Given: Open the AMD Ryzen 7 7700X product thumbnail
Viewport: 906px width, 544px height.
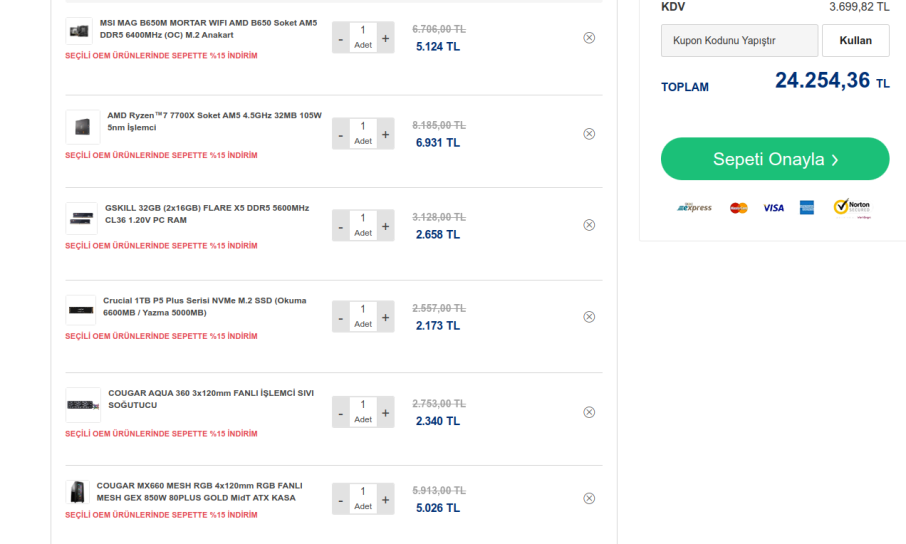Looking at the screenshot, I should (x=83, y=127).
